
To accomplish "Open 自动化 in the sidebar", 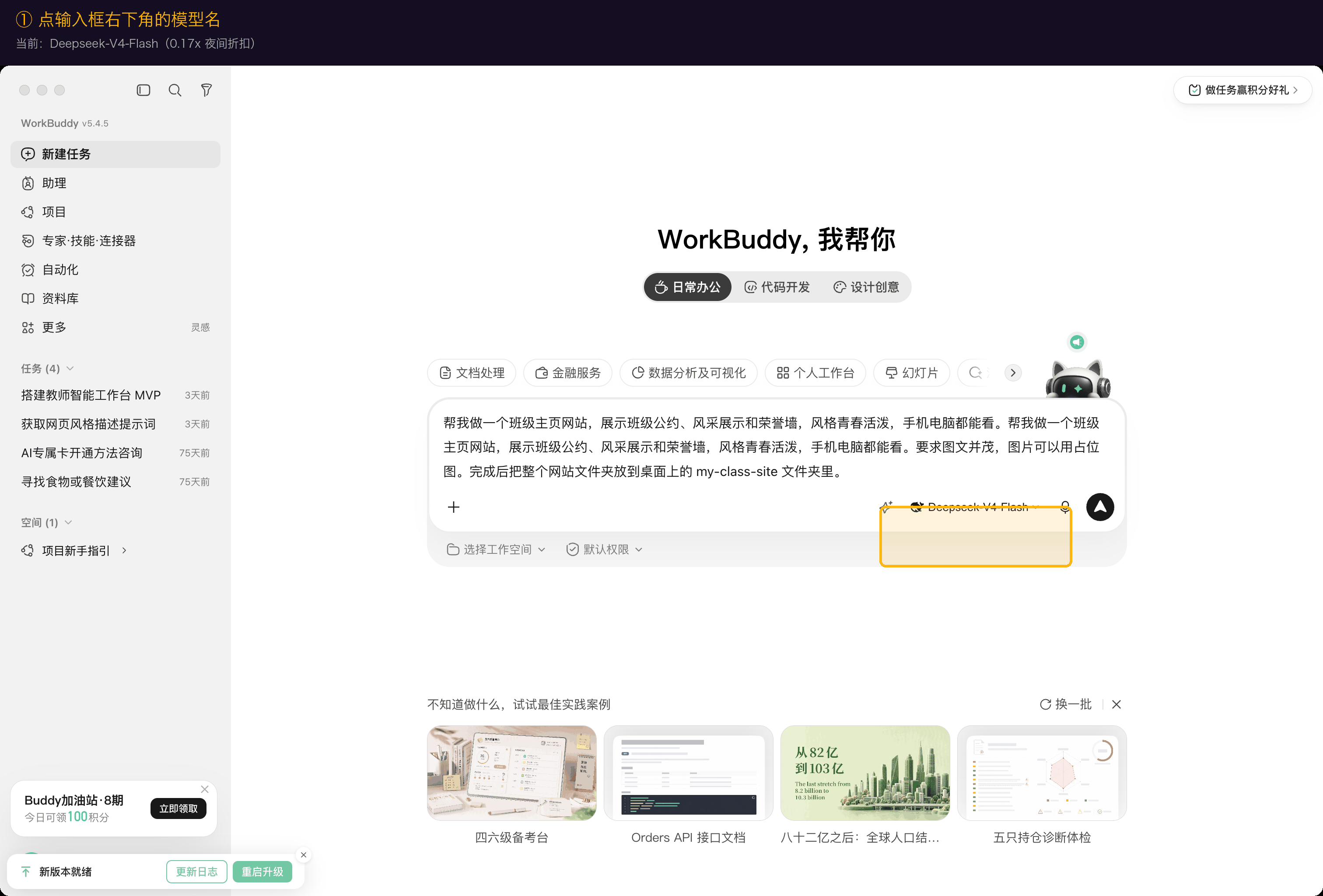I will (x=115, y=270).
